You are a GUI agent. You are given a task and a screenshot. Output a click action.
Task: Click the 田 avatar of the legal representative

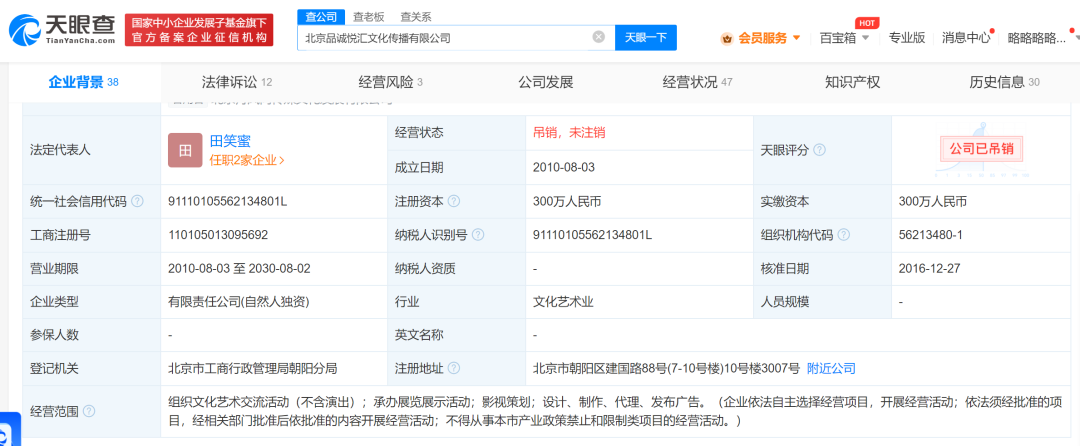185,150
